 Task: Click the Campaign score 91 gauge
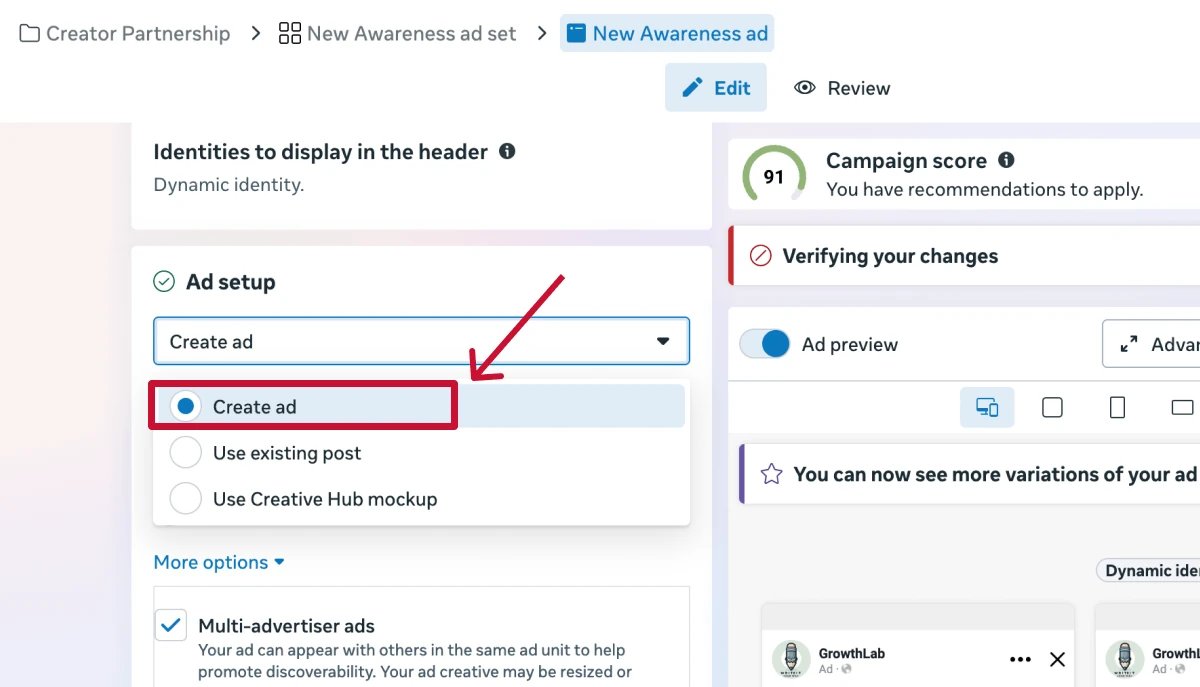(x=774, y=177)
